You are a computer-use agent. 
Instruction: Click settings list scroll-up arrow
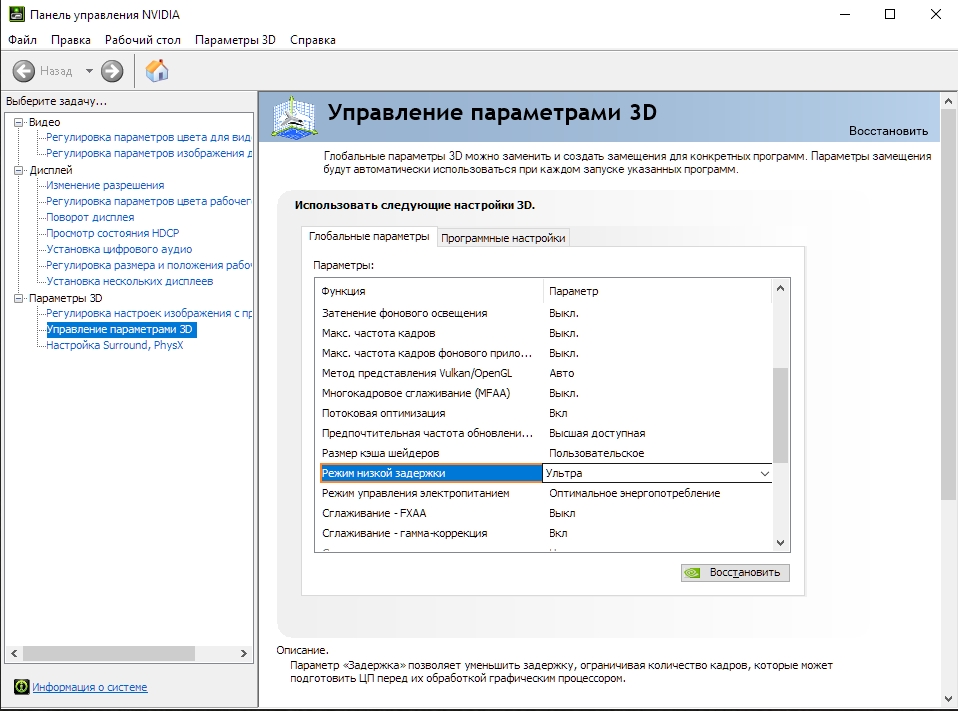[780, 288]
